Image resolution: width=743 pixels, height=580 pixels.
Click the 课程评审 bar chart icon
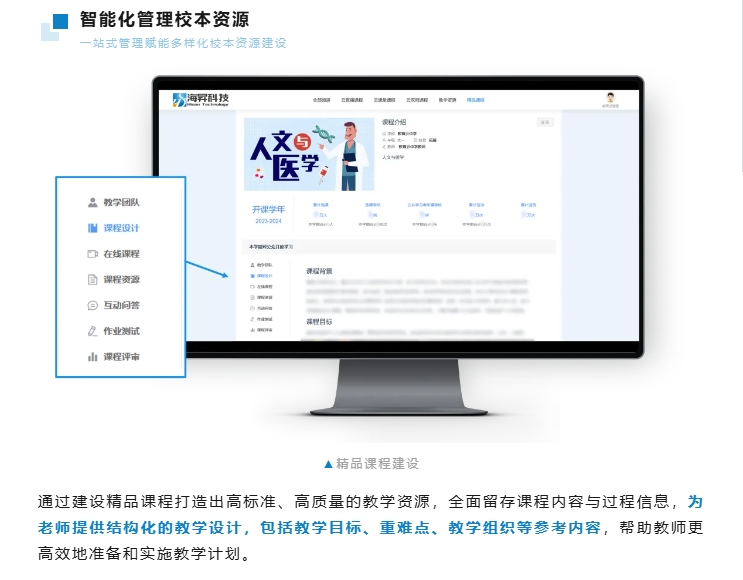[x=93, y=357]
